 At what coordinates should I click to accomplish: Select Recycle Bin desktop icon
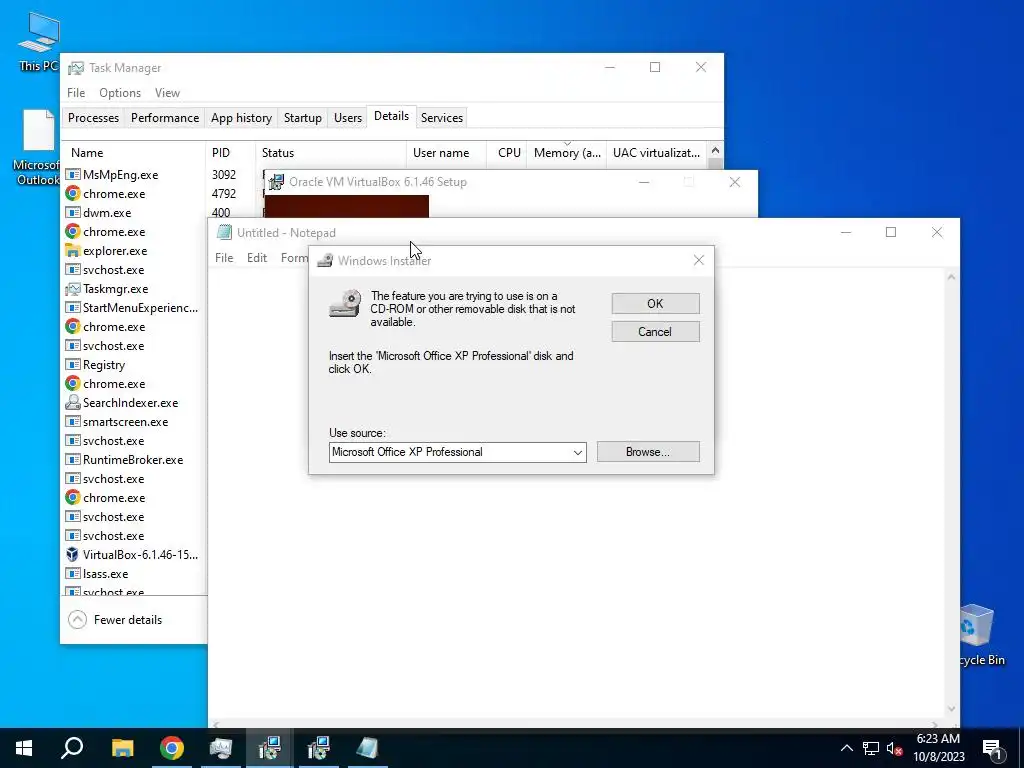click(978, 635)
